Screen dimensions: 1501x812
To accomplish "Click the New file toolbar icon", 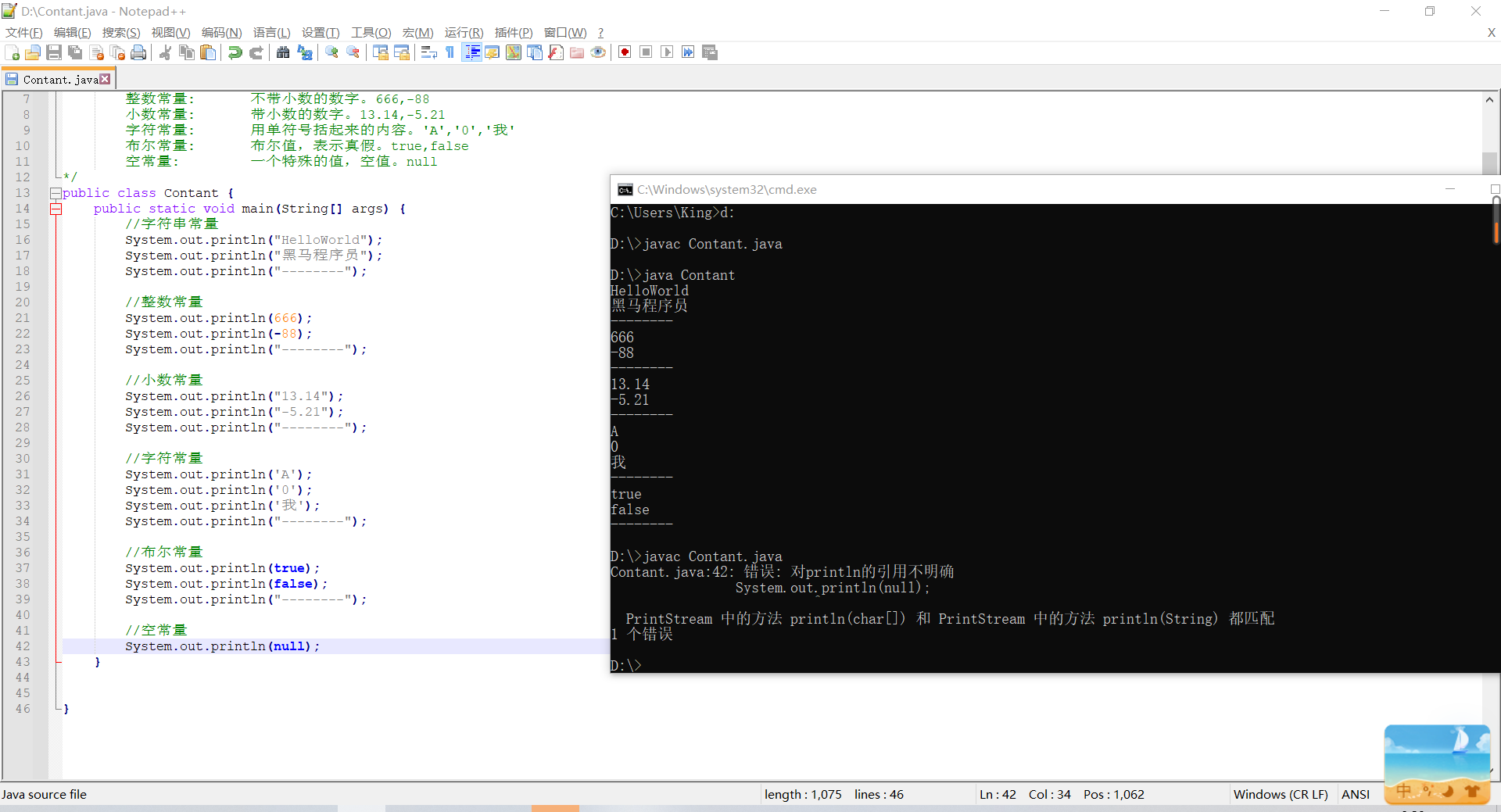I will [13, 52].
